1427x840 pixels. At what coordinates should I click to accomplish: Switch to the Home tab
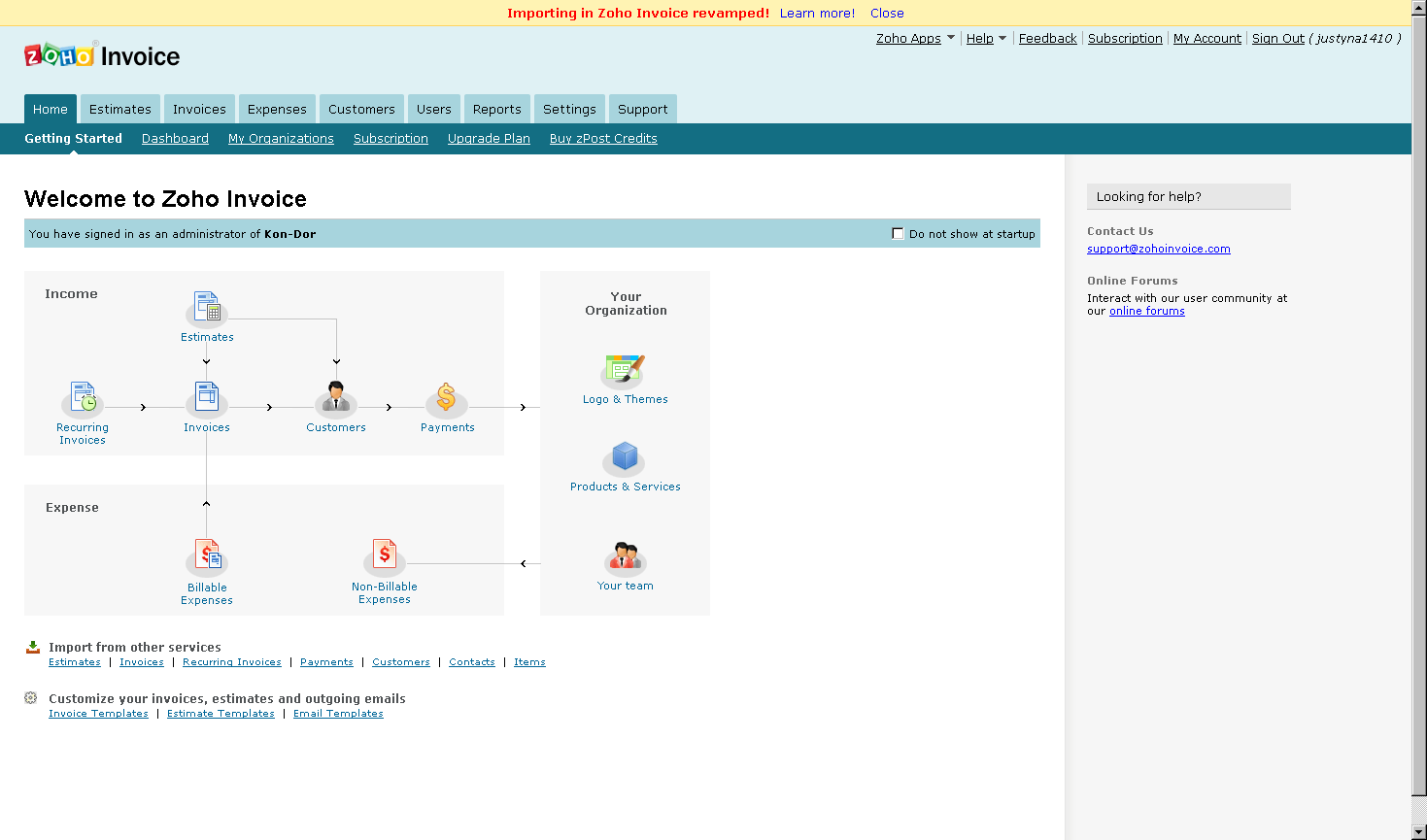pyautogui.click(x=51, y=109)
